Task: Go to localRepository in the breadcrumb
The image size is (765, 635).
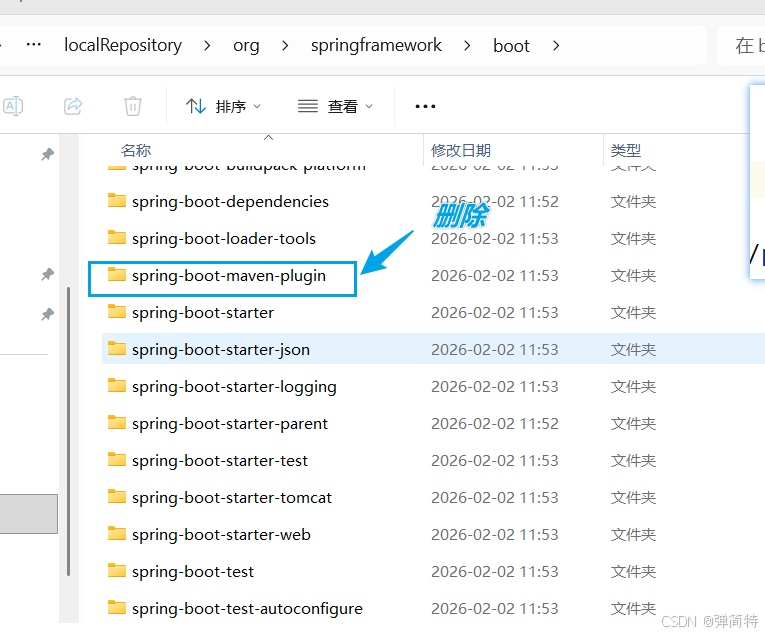Action: click(123, 45)
